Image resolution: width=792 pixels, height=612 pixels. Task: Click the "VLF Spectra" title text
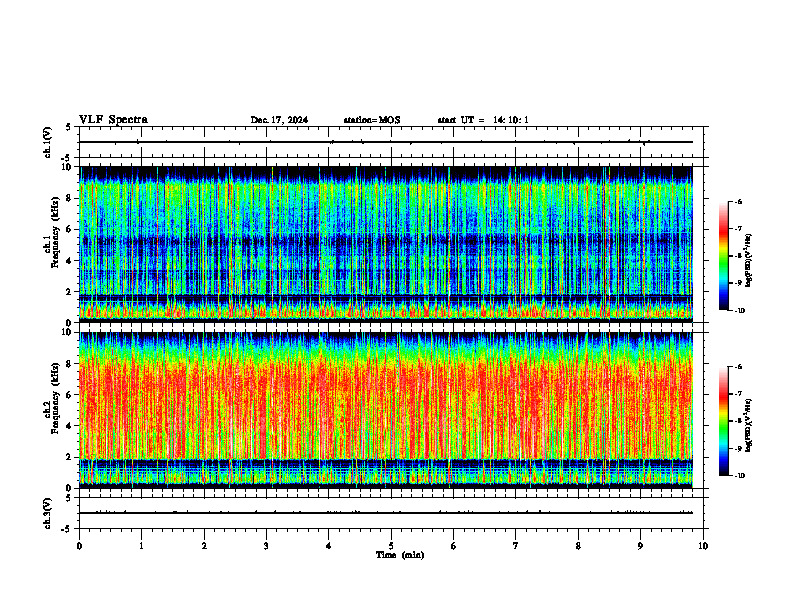[113, 120]
